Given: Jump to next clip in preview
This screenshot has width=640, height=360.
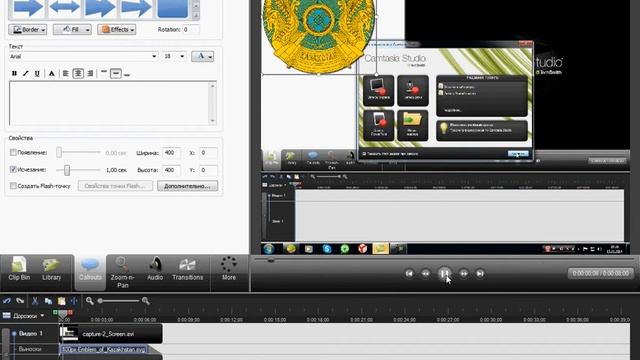Looking at the screenshot, I should (x=480, y=273).
